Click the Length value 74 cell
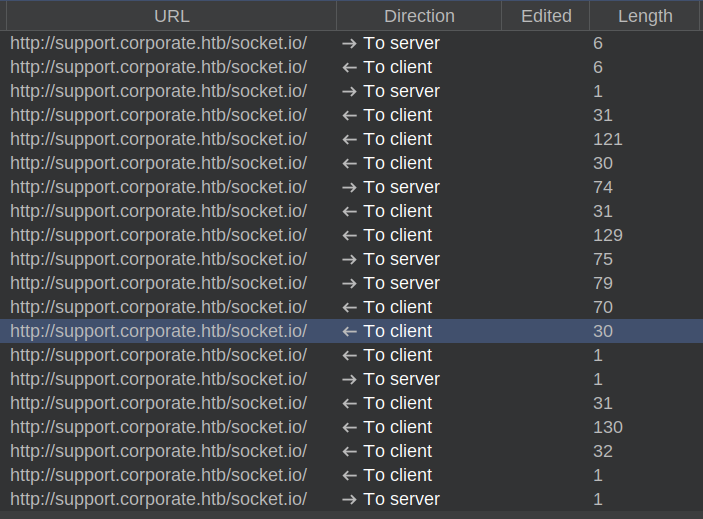Screen dimensions: 703x519 click(x=603, y=187)
